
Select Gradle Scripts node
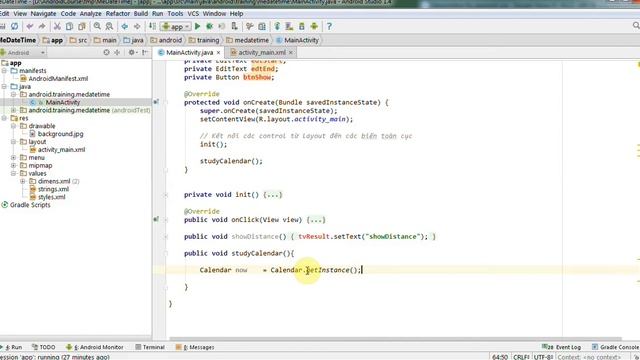click(26, 205)
